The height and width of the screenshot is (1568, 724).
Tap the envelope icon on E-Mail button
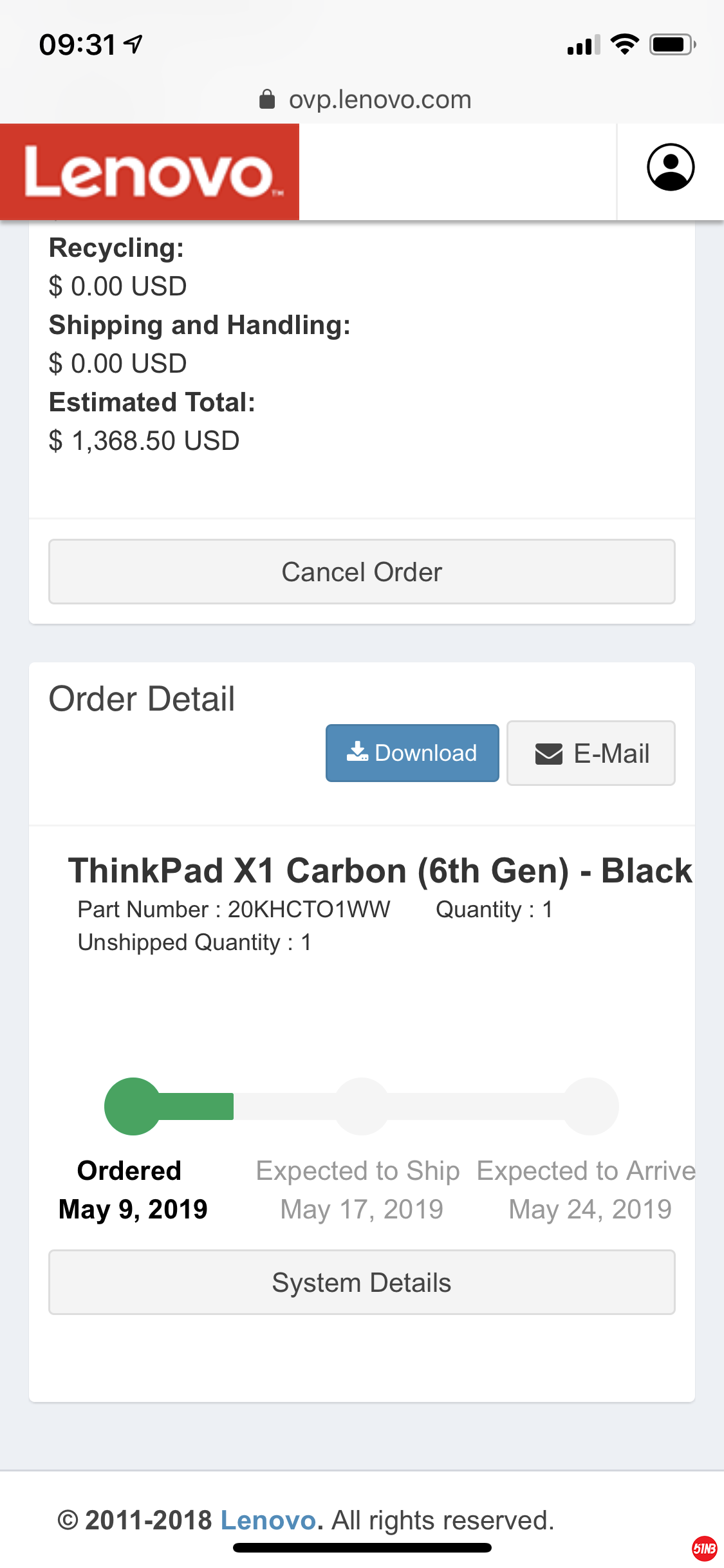point(549,754)
